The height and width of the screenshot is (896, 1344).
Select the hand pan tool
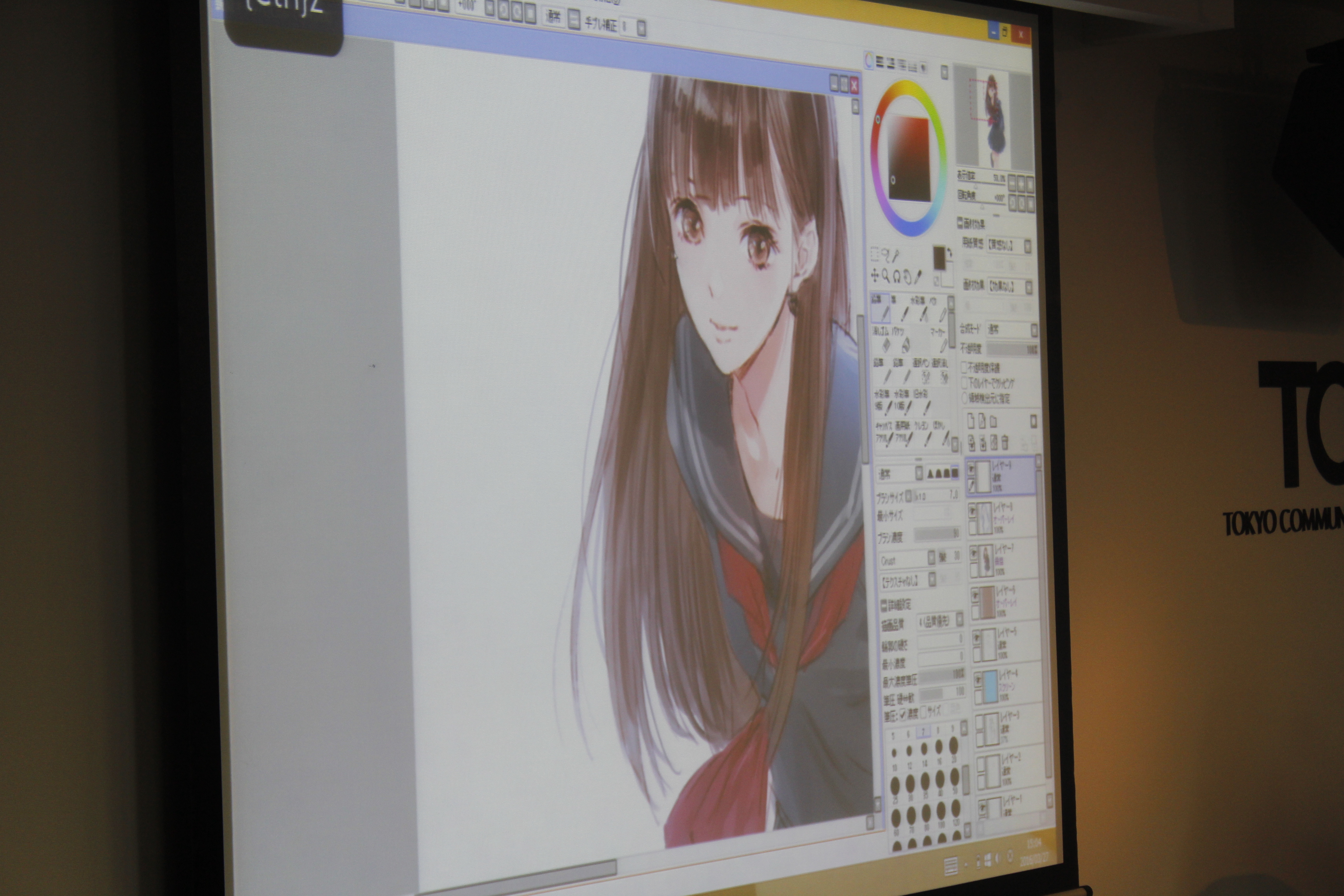(908, 277)
